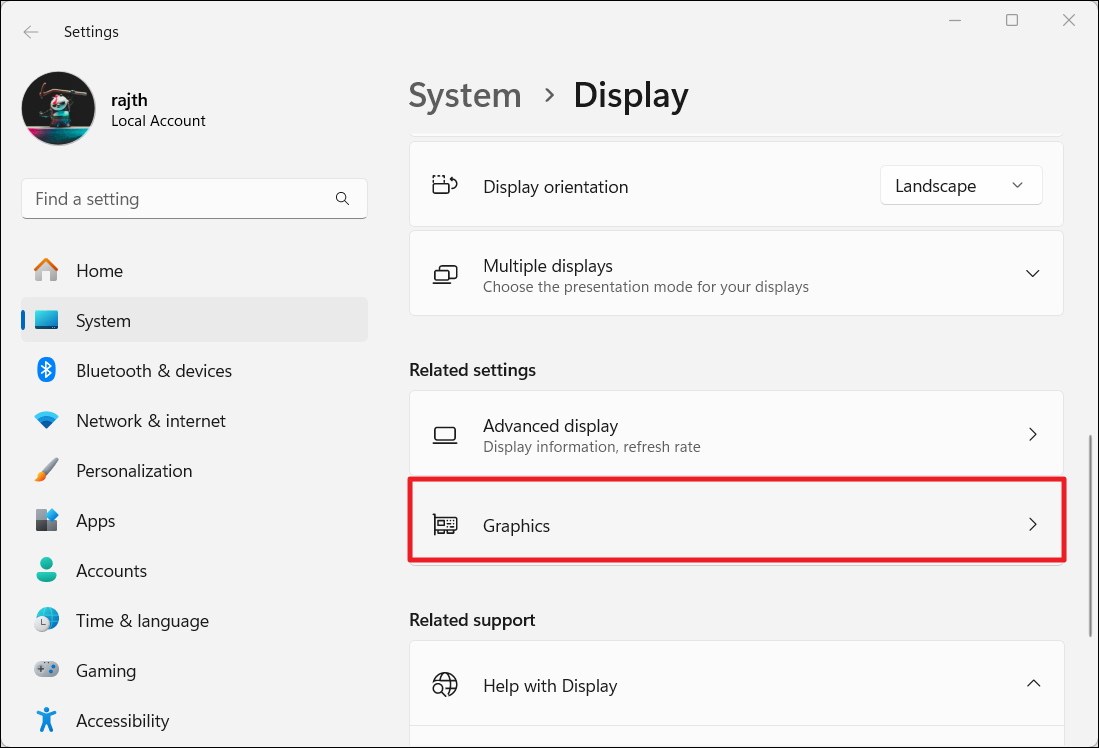
Task: Click the rajth profile picture
Action: coord(58,108)
